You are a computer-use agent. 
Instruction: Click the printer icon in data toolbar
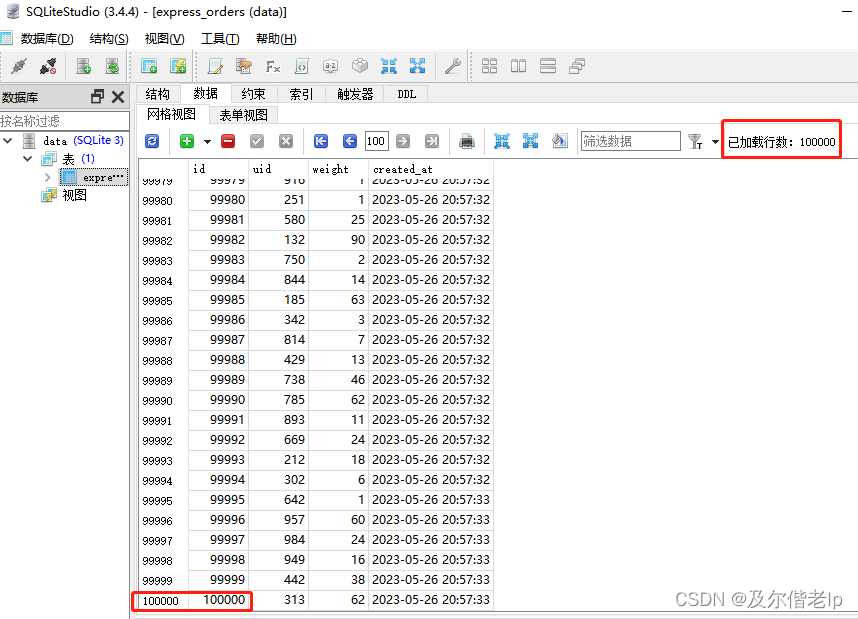click(x=467, y=141)
